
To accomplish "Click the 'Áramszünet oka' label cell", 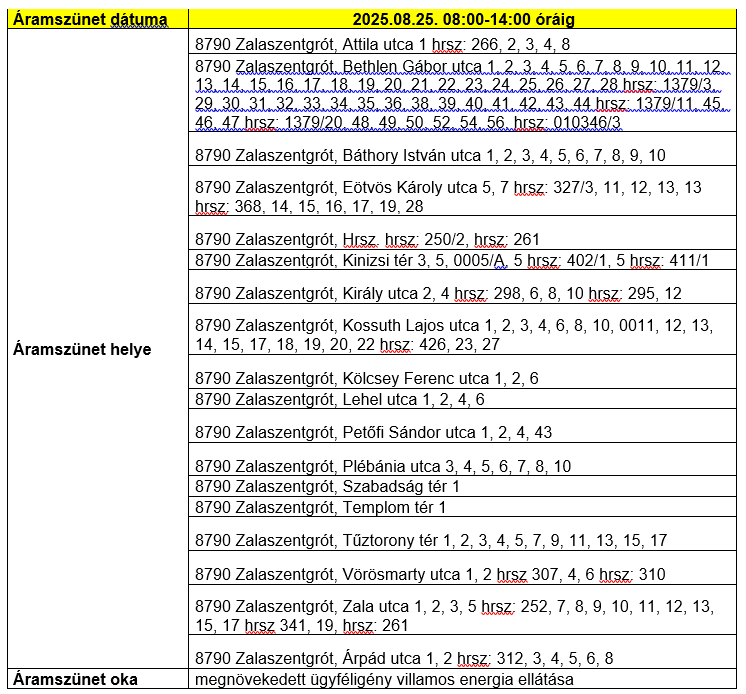I will pyautogui.click(x=98, y=678).
